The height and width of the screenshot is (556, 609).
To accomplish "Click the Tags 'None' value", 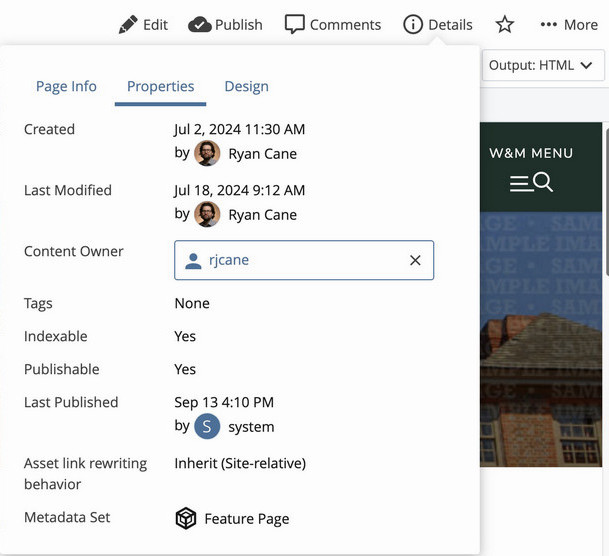I will point(192,303).
